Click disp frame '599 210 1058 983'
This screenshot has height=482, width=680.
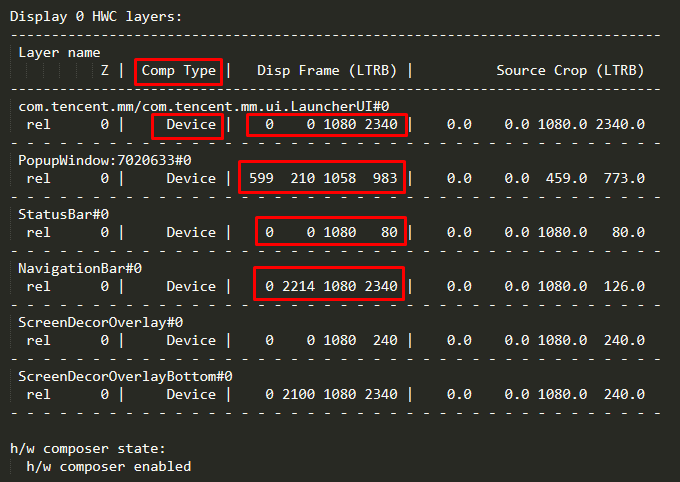point(323,179)
